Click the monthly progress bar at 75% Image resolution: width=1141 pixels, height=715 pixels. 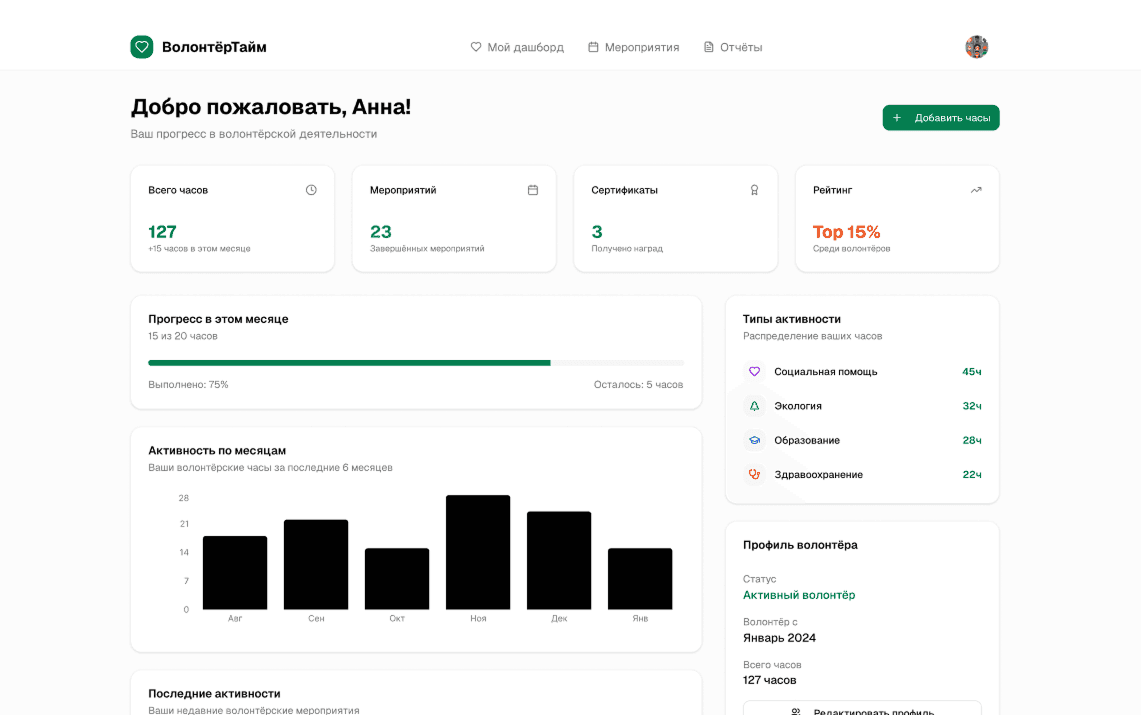coord(417,362)
